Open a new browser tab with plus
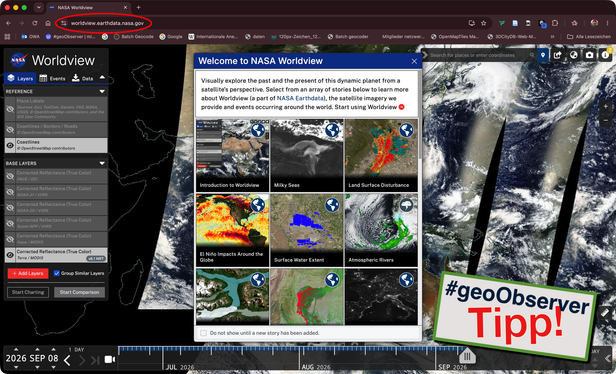The image size is (616, 374). click(138, 7)
